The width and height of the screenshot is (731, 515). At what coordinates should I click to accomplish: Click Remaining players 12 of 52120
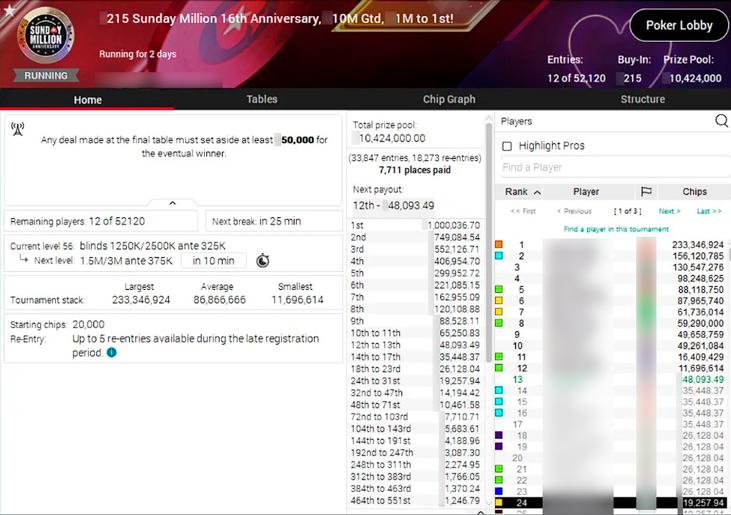[101, 221]
